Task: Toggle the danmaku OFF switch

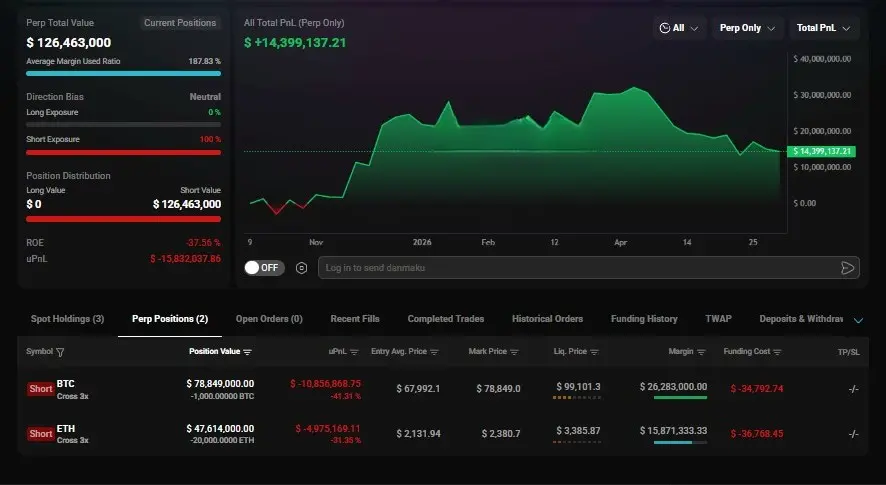Action: tap(264, 268)
